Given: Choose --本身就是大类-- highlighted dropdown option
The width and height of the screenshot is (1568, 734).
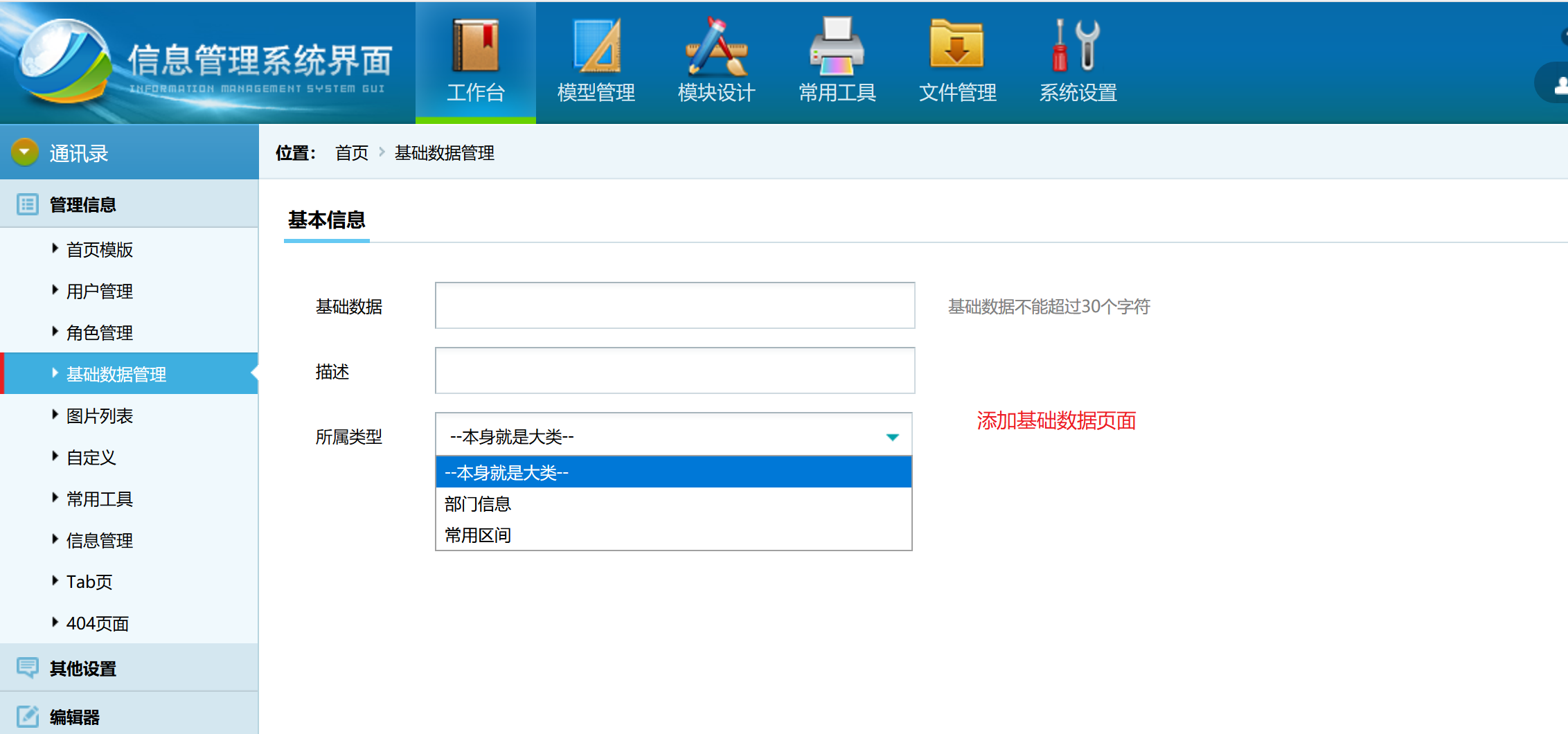Looking at the screenshot, I should tap(674, 472).
